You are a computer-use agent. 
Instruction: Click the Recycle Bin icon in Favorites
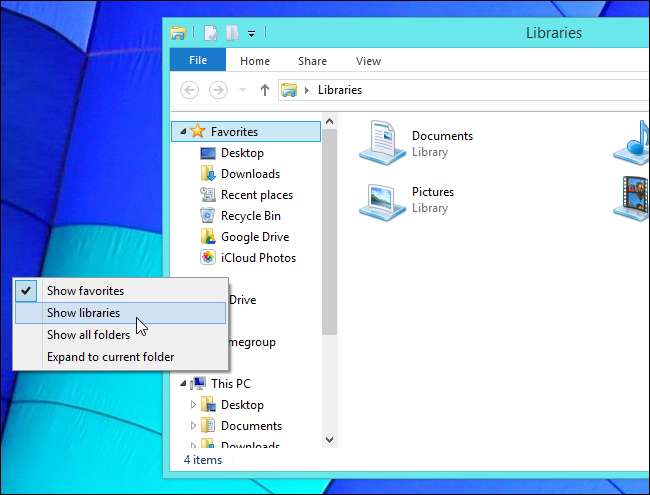click(x=208, y=216)
